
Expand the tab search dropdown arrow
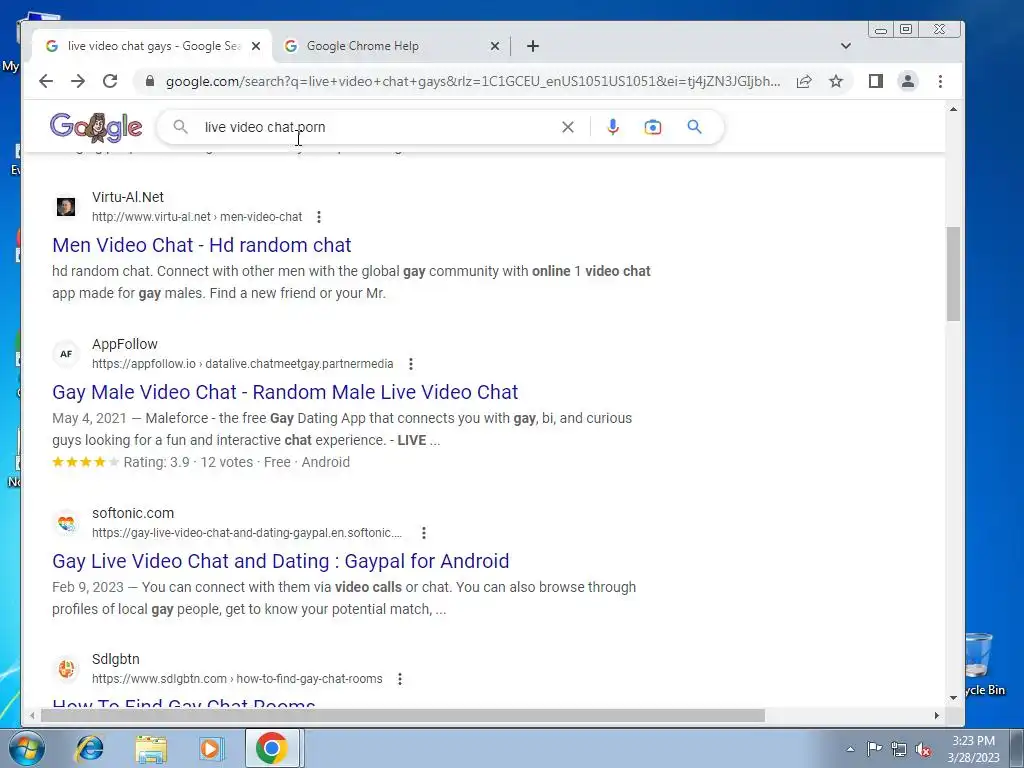[846, 46]
